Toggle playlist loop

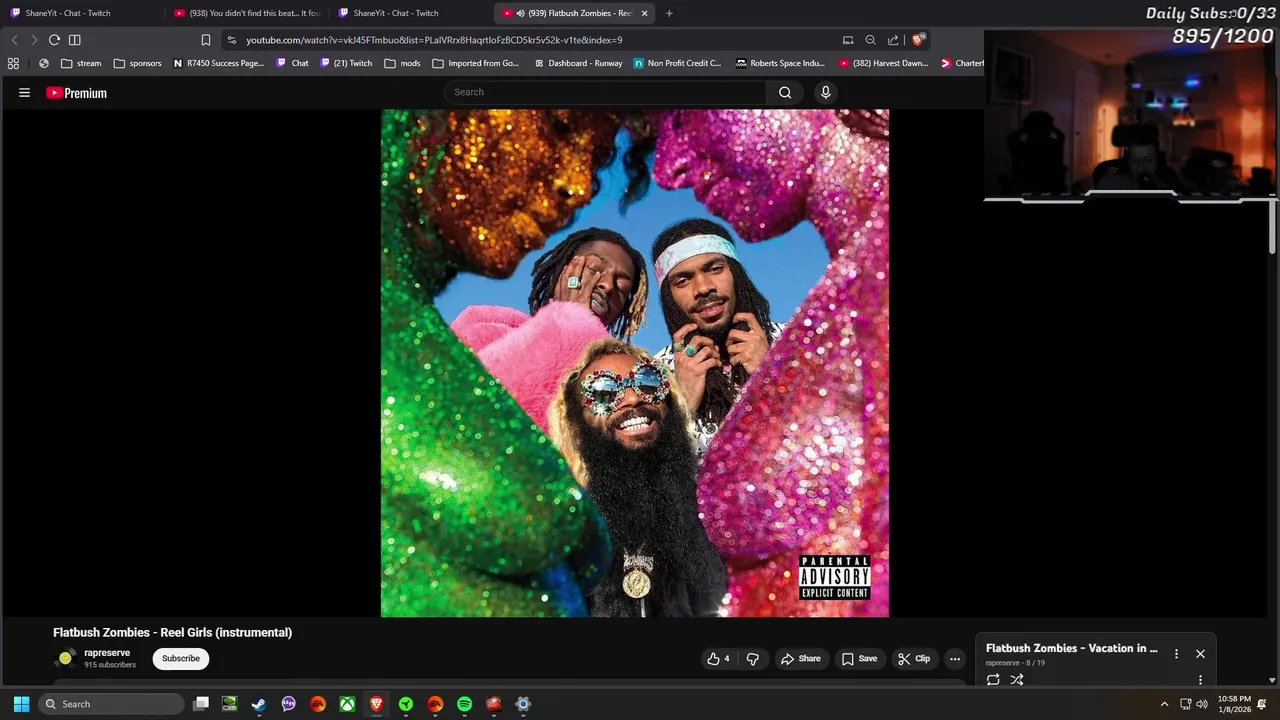993,680
